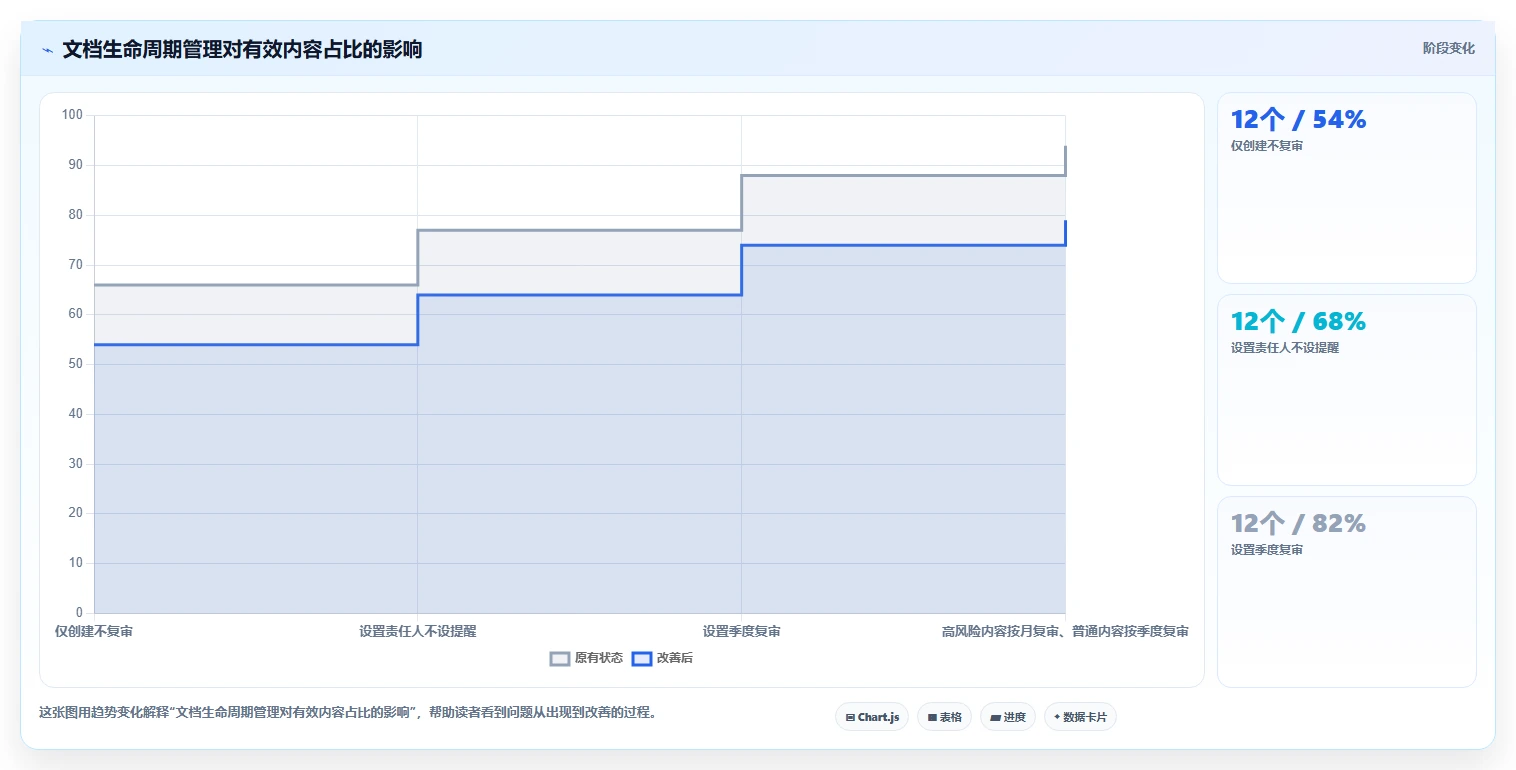Open the 12个 / 54% data card

click(1346, 188)
